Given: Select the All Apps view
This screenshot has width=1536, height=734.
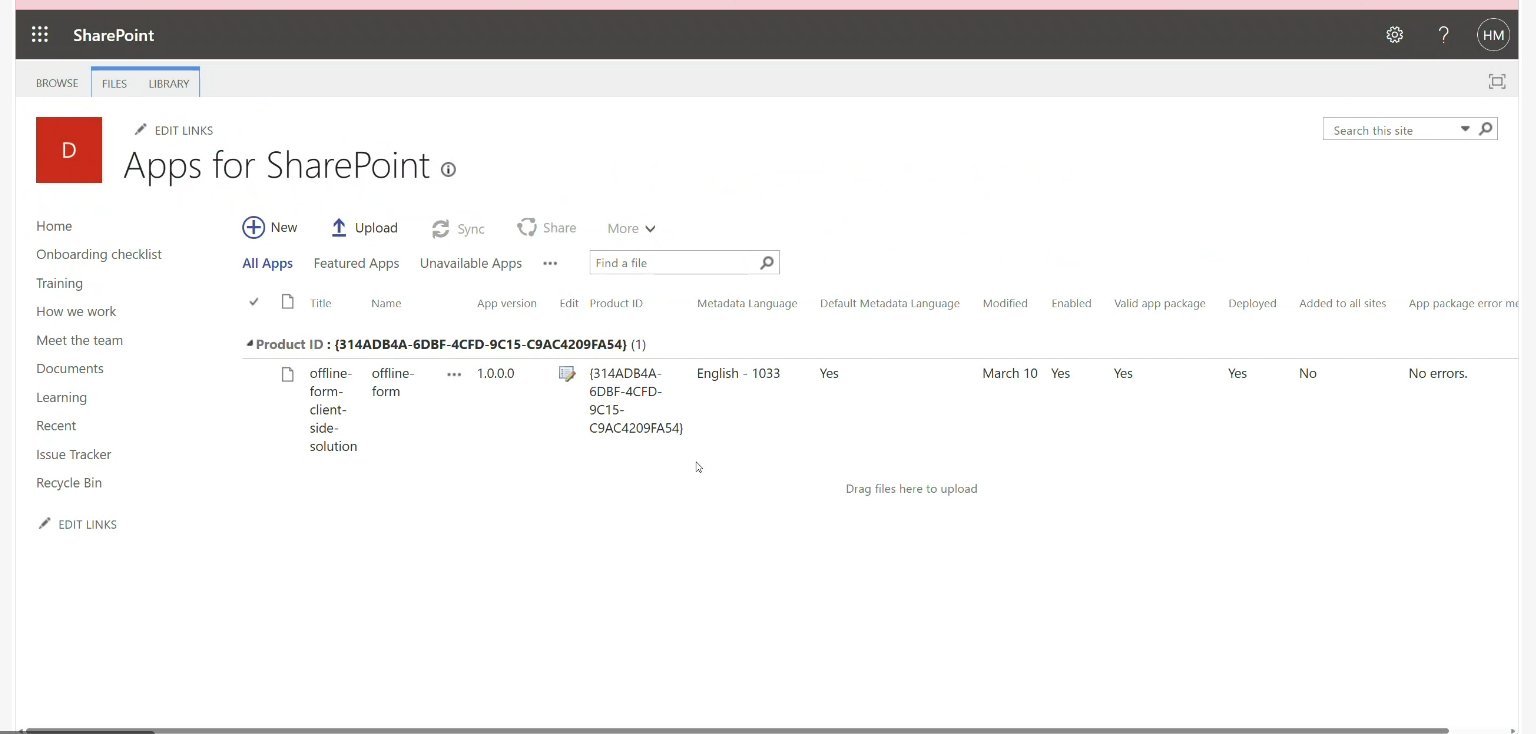Looking at the screenshot, I should tap(267, 264).
